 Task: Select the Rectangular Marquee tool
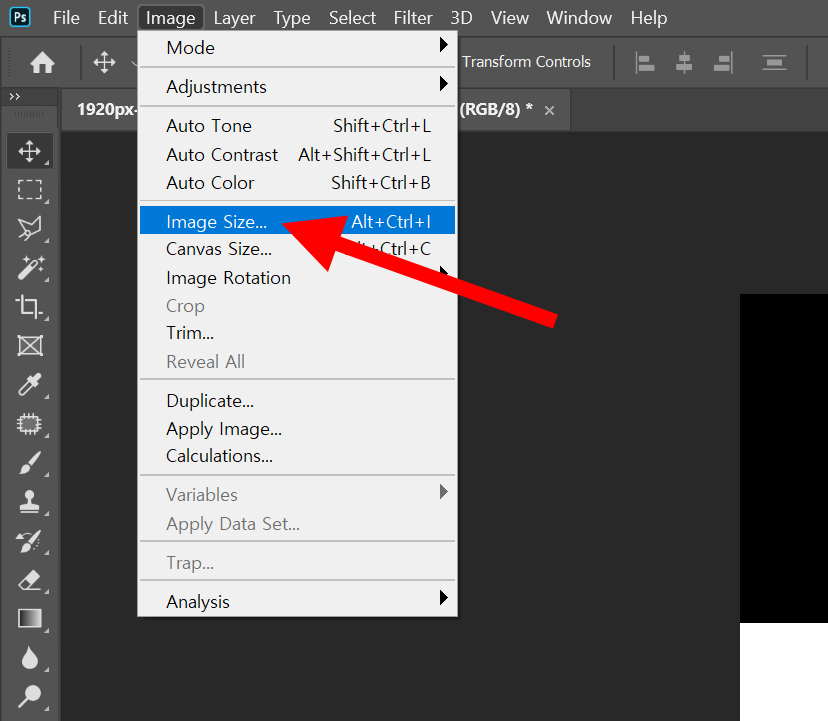click(30, 190)
